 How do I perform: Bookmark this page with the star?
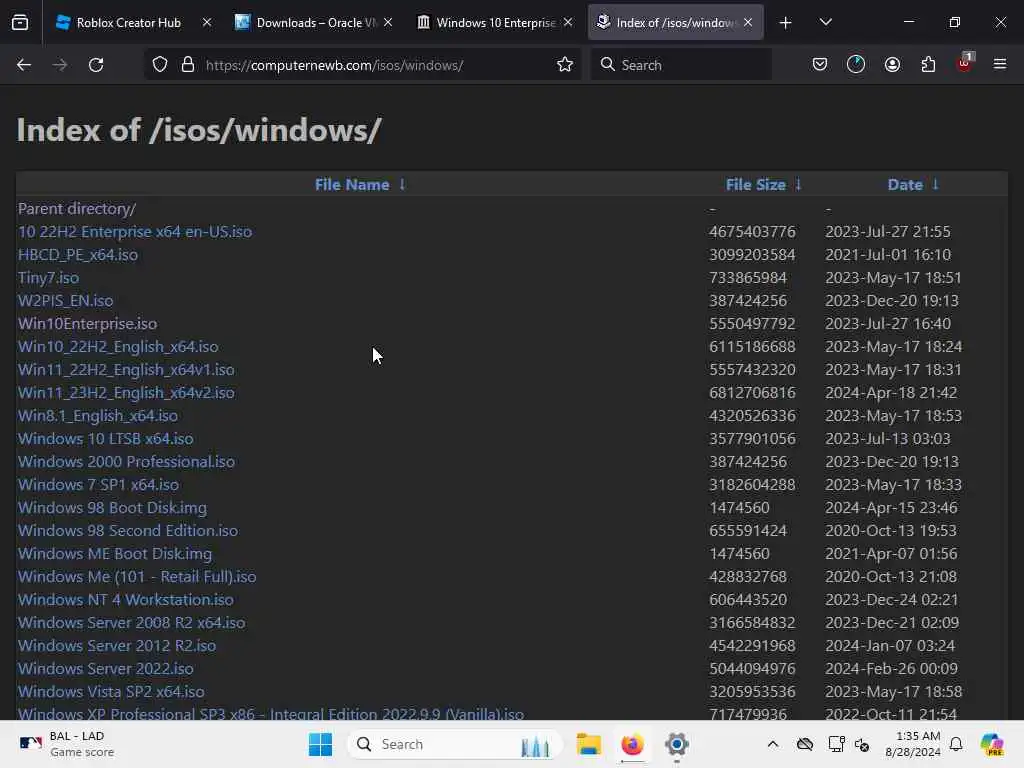(x=565, y=65)
